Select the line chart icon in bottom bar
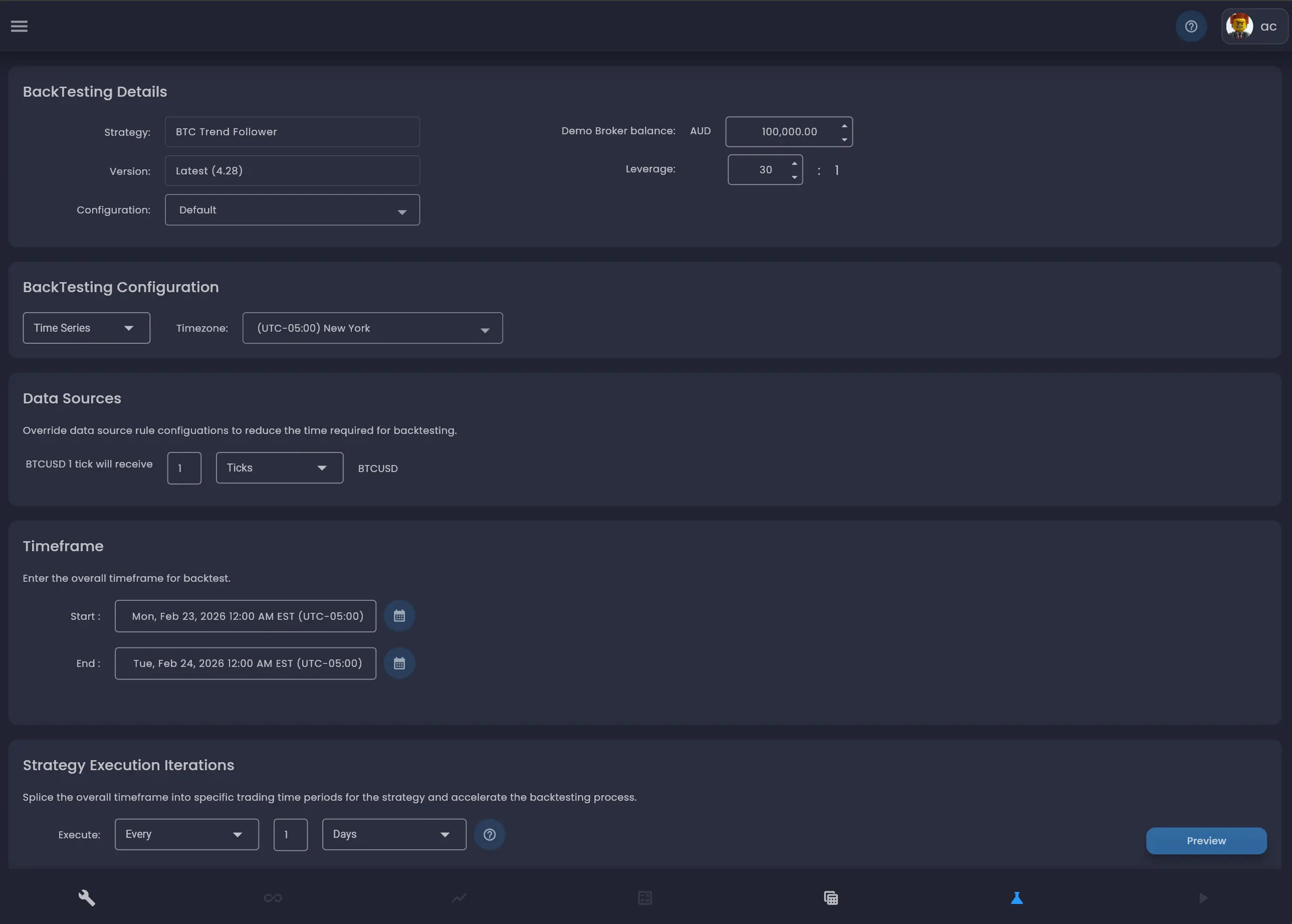The image size is (1292, 924). pos(459,898)
